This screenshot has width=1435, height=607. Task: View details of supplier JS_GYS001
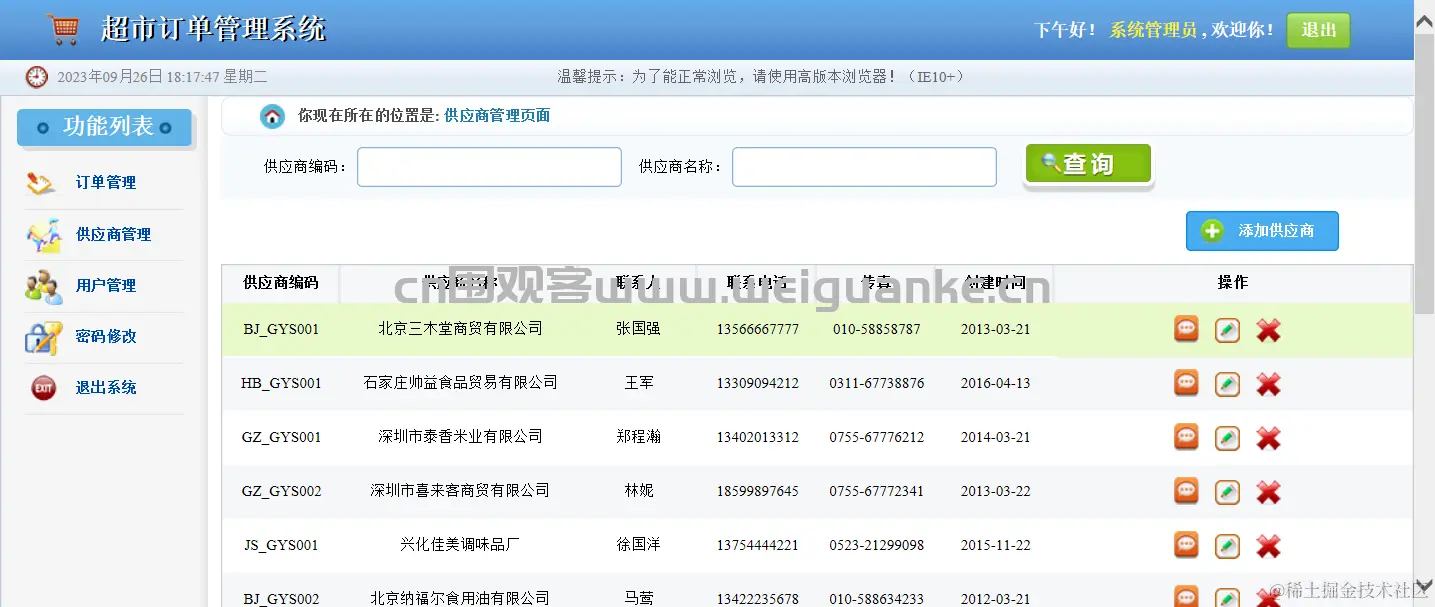[1186, 544]
